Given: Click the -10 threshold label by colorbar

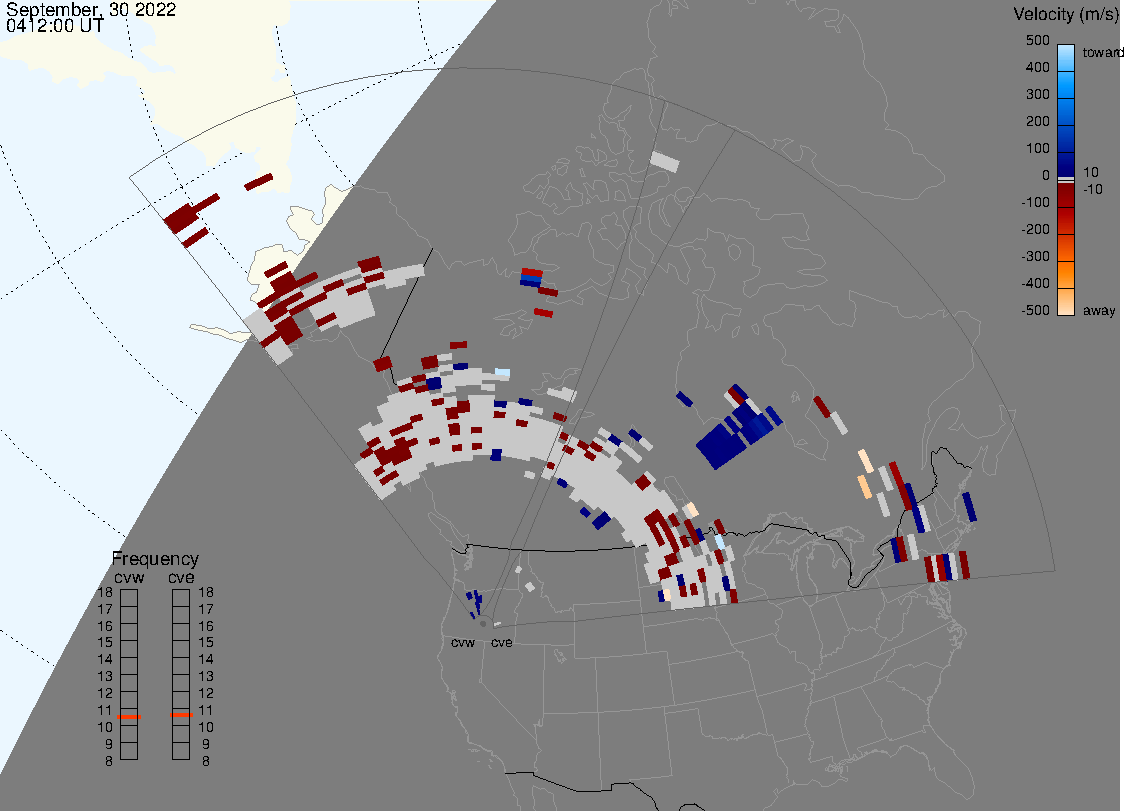Looking at the screenshot, I should pyautogui.click(x=1092, y=189).
